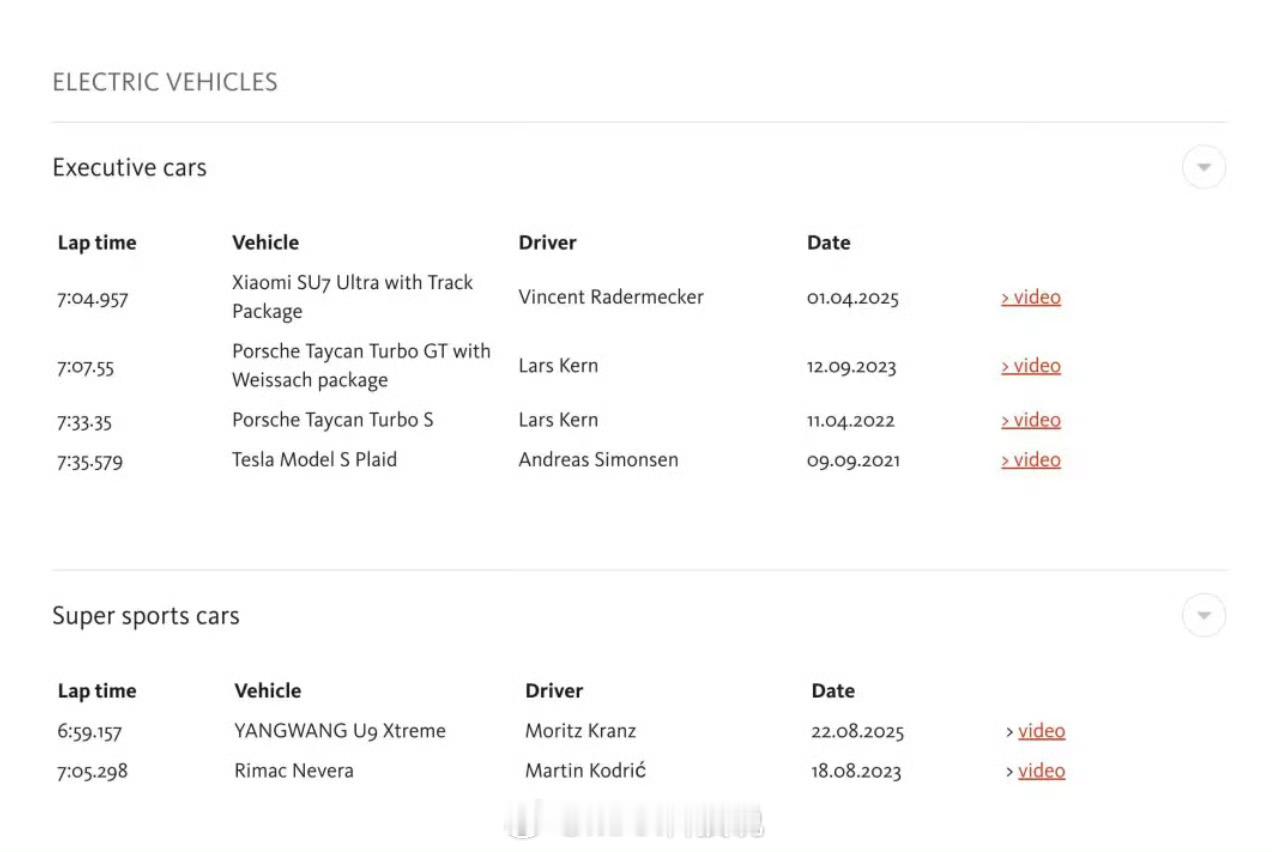Click driver name Vincent Radermecker
This screenshot has height=852, width=1272.
[x=610, y=297]
